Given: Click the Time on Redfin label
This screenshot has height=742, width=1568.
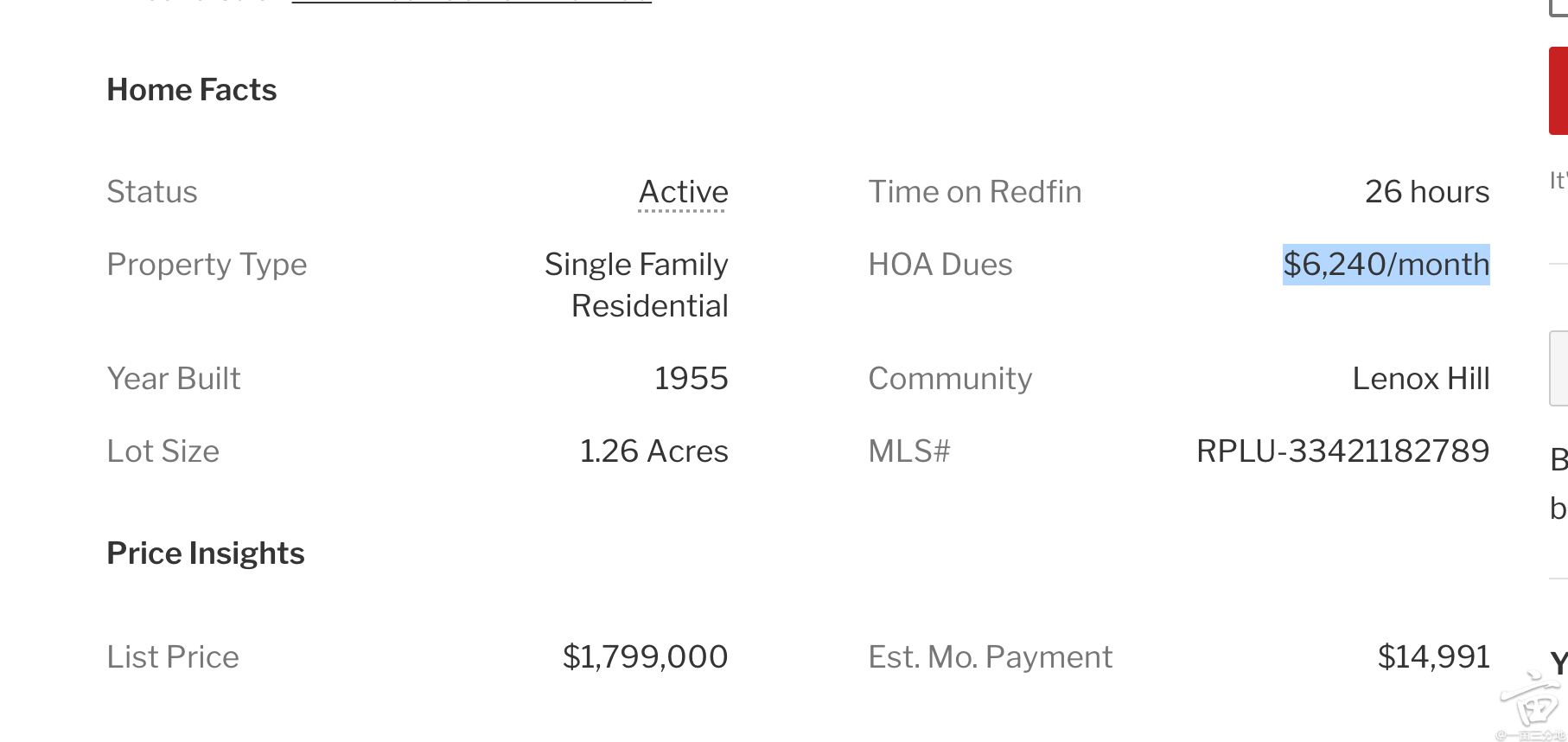Looking at the screenshot, I should (974, 192).
